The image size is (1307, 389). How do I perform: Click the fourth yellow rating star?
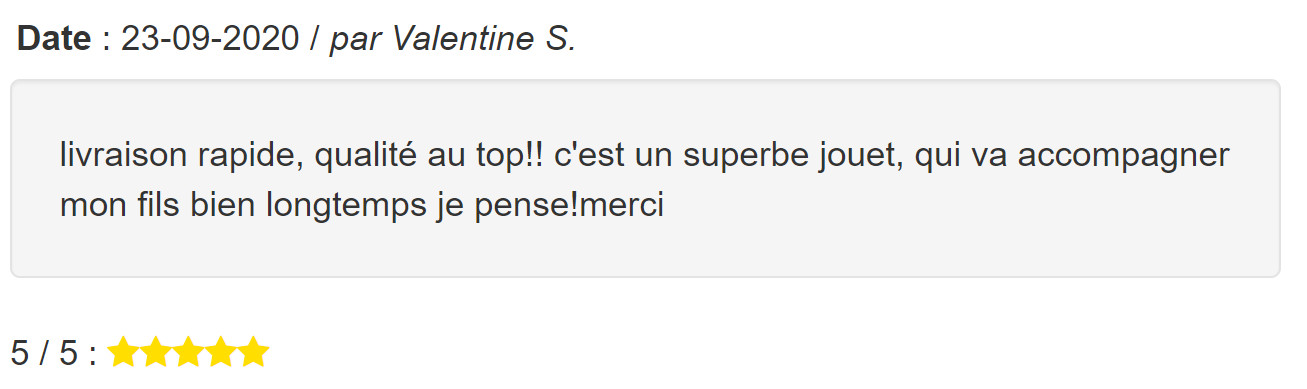[x=221, y=352]
